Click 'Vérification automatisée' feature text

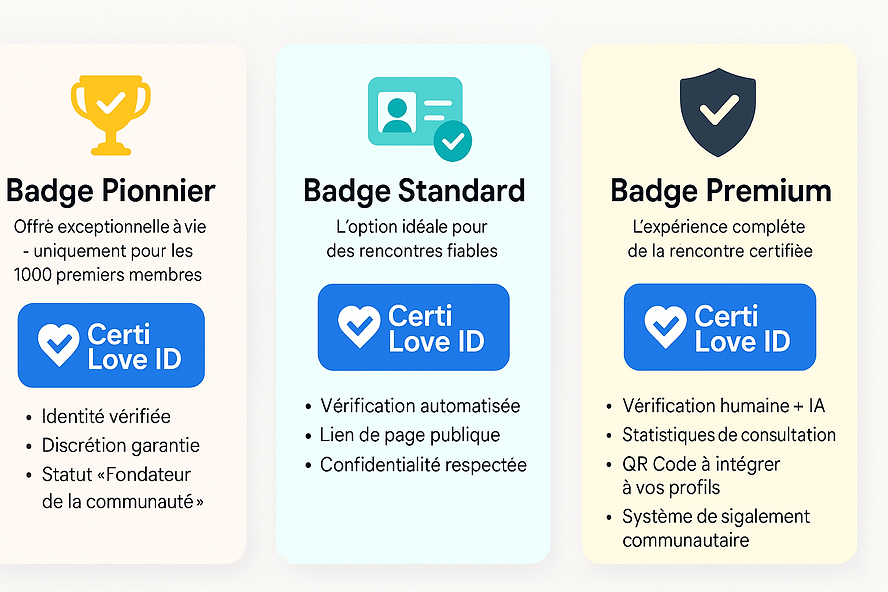coord(420,406)
